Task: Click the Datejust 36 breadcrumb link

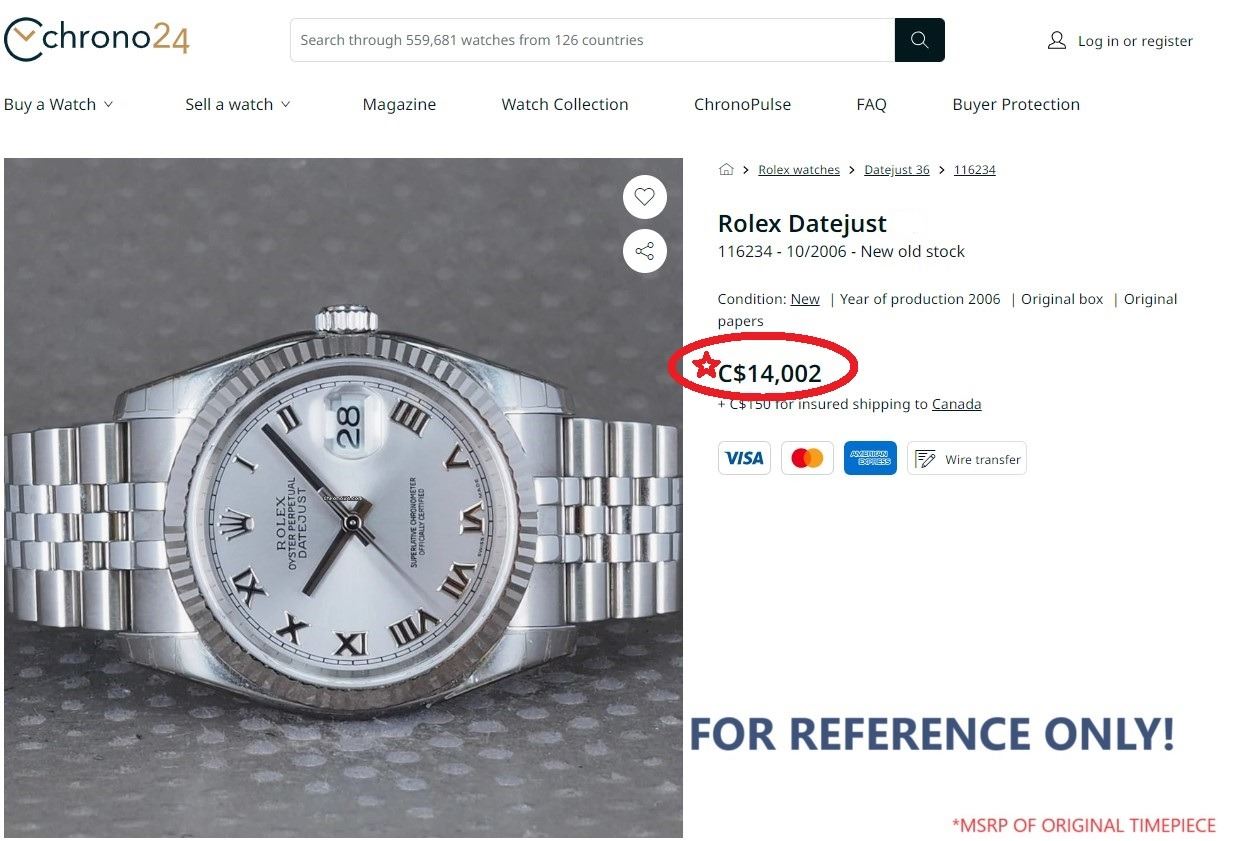Action: click(x=897, y=170)
